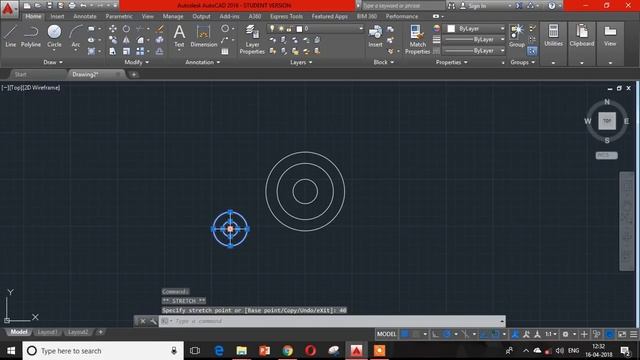The width and height of the screenshot is (640, 360).
Task: Toggle 2D object snap in status bar
Action: pos(495,334)
